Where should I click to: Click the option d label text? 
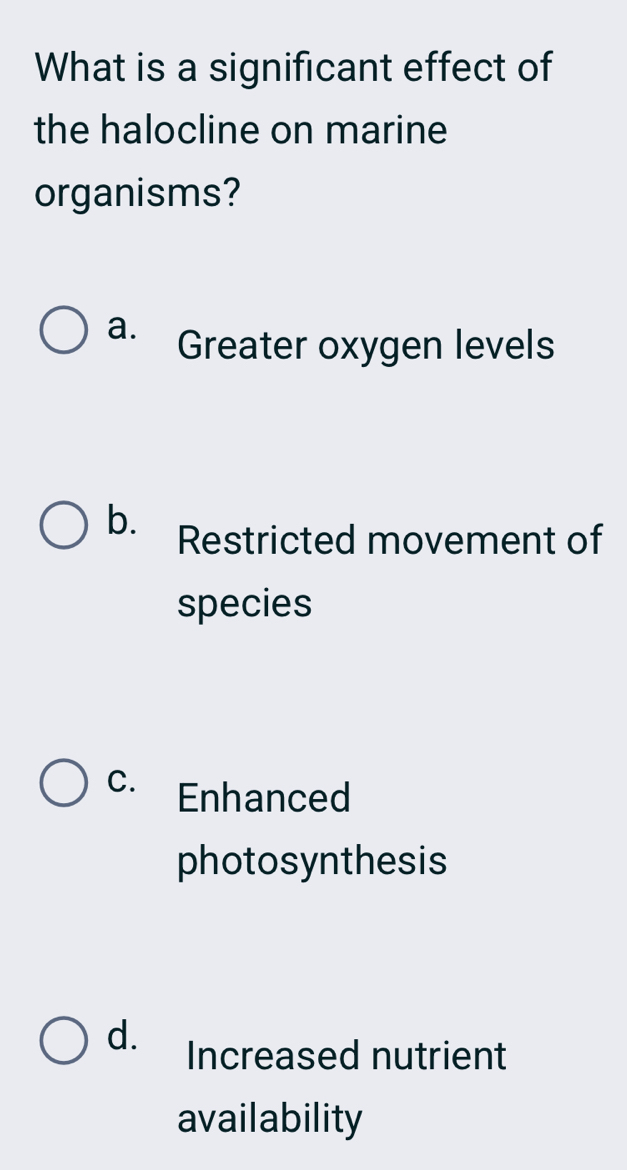coord(120,1034)
